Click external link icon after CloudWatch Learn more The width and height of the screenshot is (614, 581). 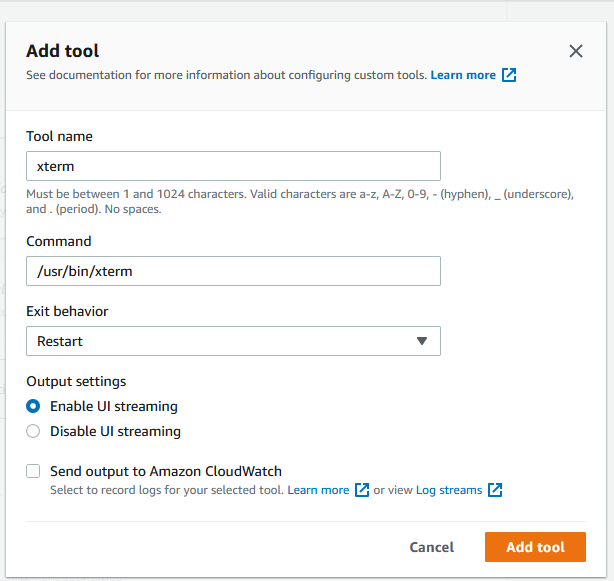(362, 490)
